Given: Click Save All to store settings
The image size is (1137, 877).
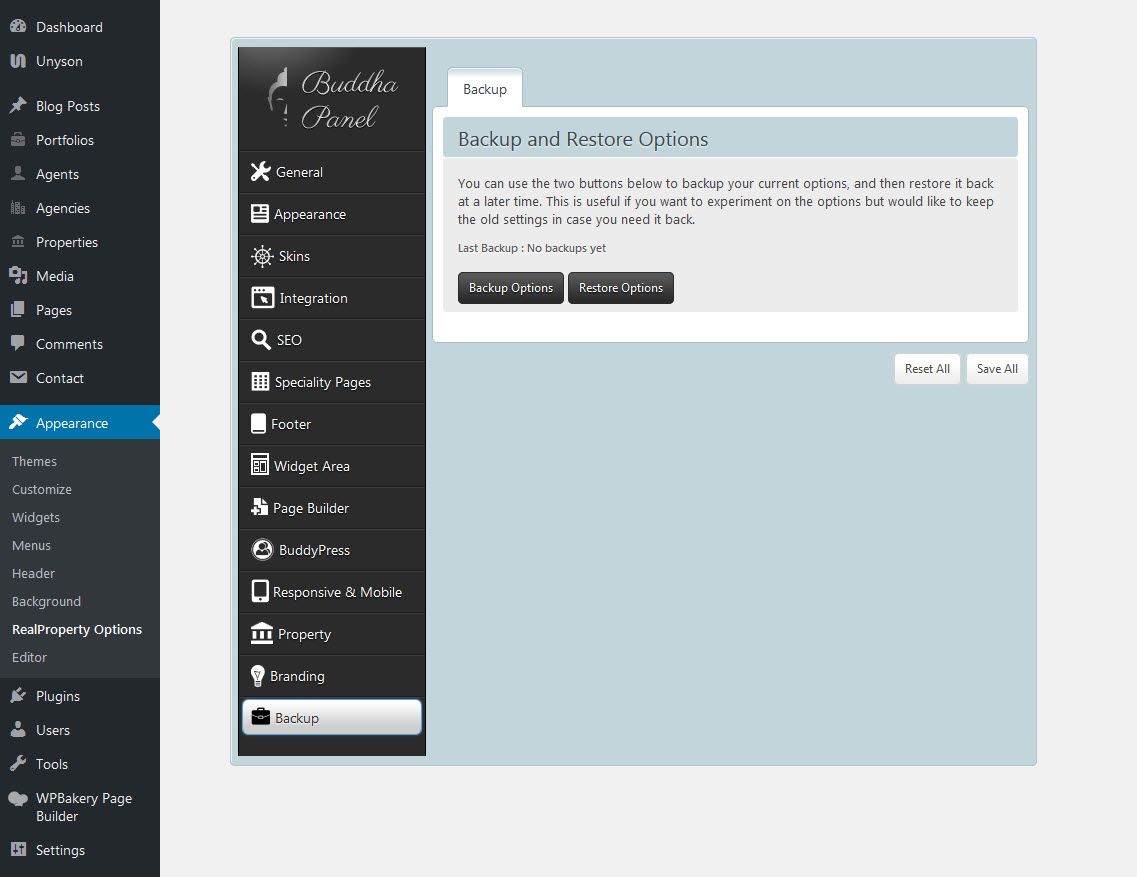Looking at the screenshot, I should tap(996, 369).
